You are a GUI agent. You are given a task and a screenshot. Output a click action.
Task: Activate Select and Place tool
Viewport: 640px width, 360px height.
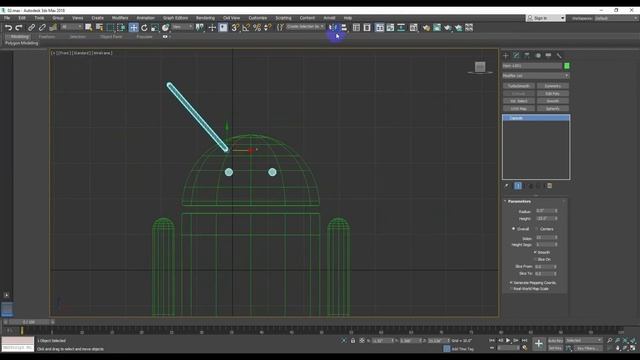tap(165, 27)
